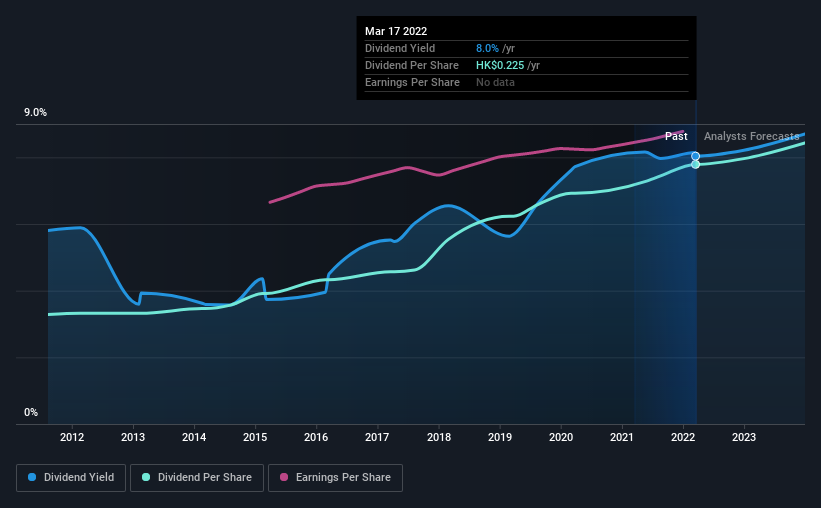Click the pink Earnings Per Share legend dot
Image resolution: width=821 pixels, height=508 pixels.
click(284, 477)
